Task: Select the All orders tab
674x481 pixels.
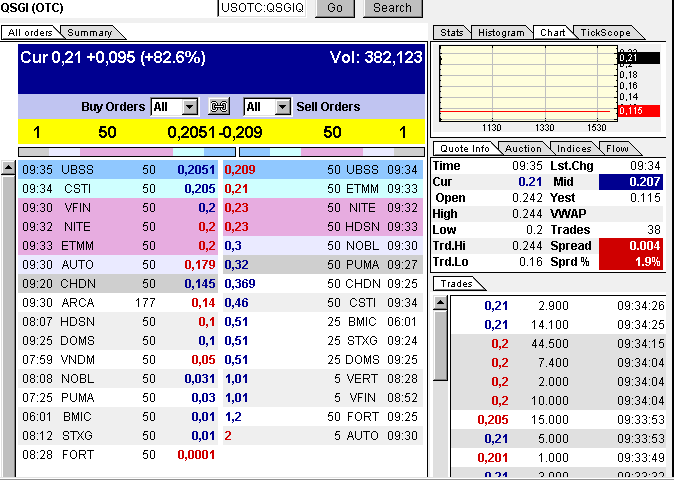Action: [30, 33]
